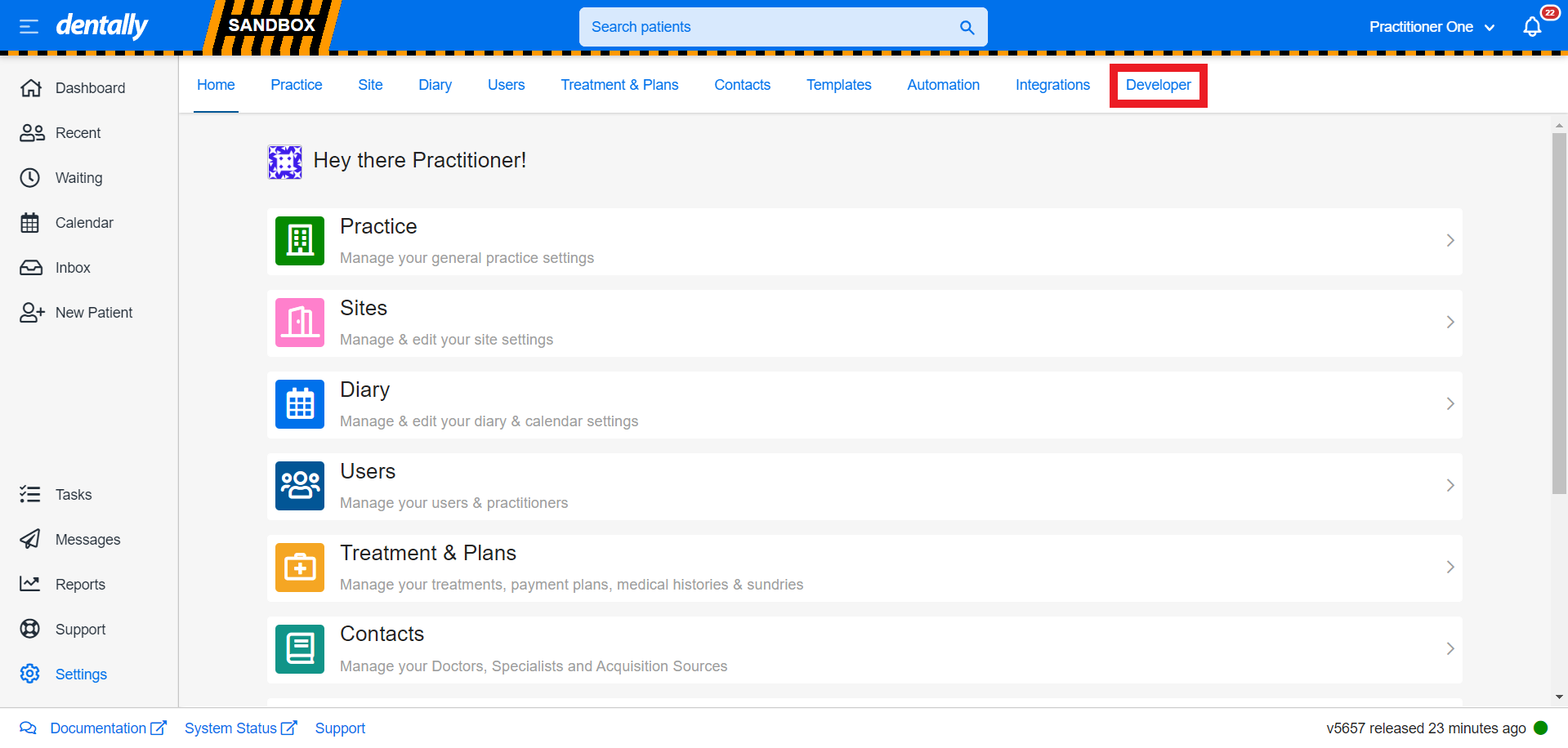Switch to the Developer tab
This screenshot has height=748, width=1568.
tap(1158, 85)
